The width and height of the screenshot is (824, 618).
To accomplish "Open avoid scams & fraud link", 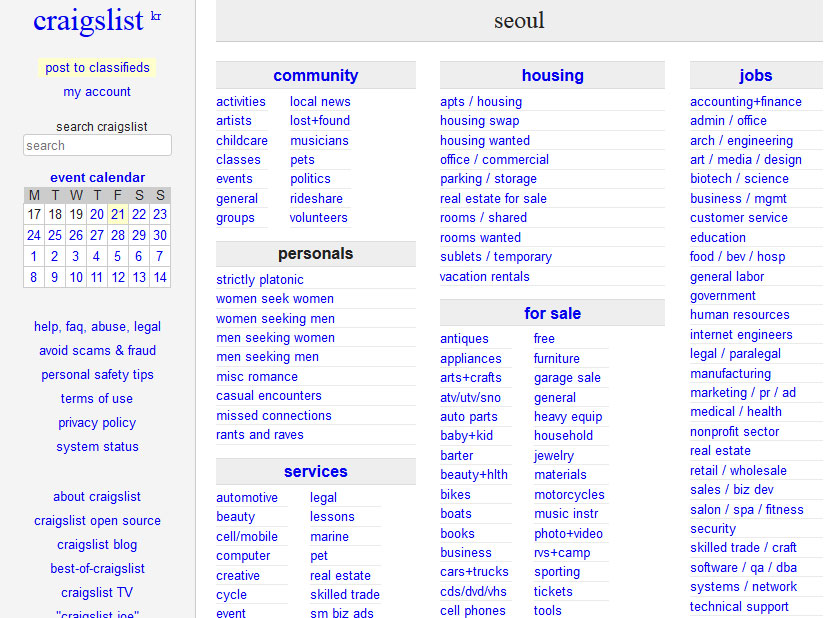I will 97,351.
